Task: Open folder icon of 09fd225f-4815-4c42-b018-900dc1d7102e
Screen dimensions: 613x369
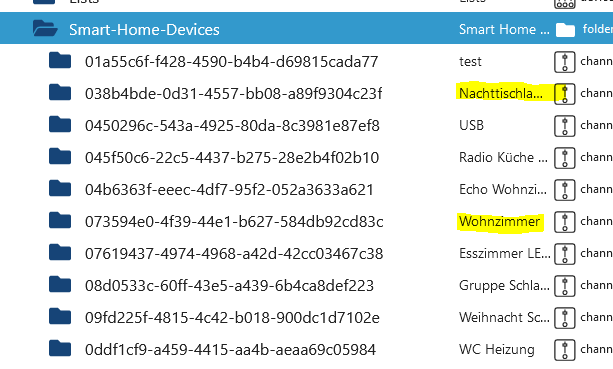Action: (60, 317)
